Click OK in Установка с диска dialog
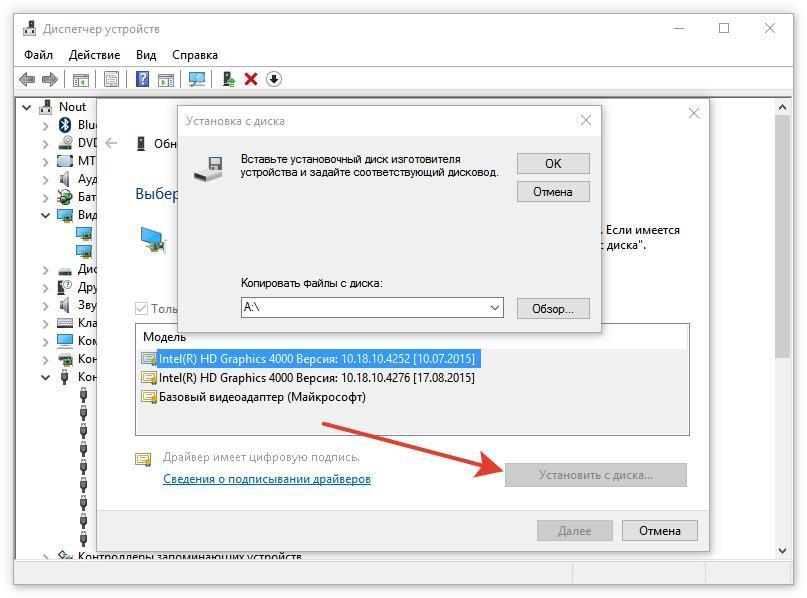This screenshot has width=807, height=598. coord(553,164)
